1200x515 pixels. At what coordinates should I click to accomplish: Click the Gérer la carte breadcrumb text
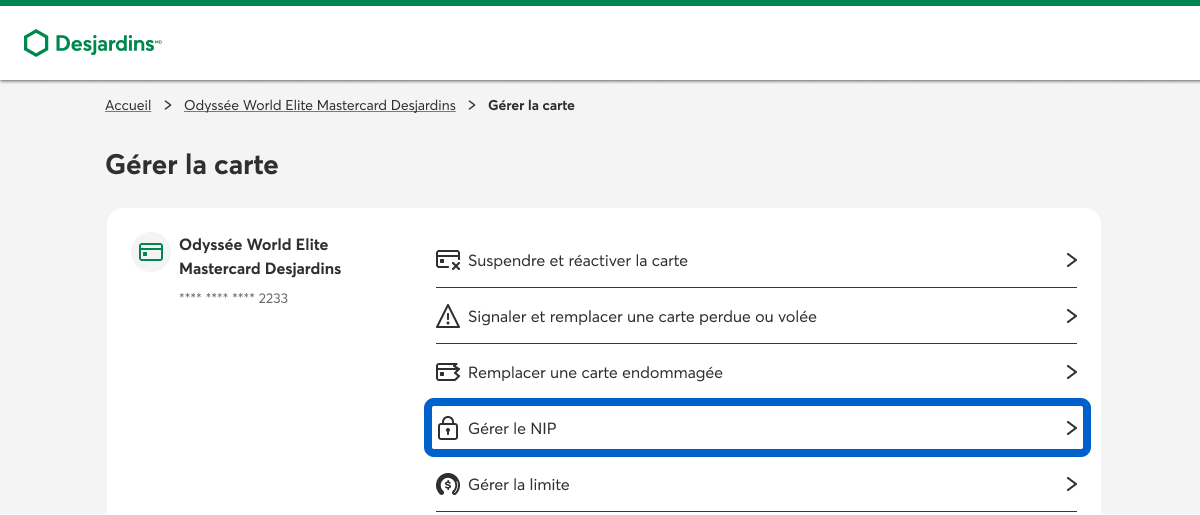[531, 105]
